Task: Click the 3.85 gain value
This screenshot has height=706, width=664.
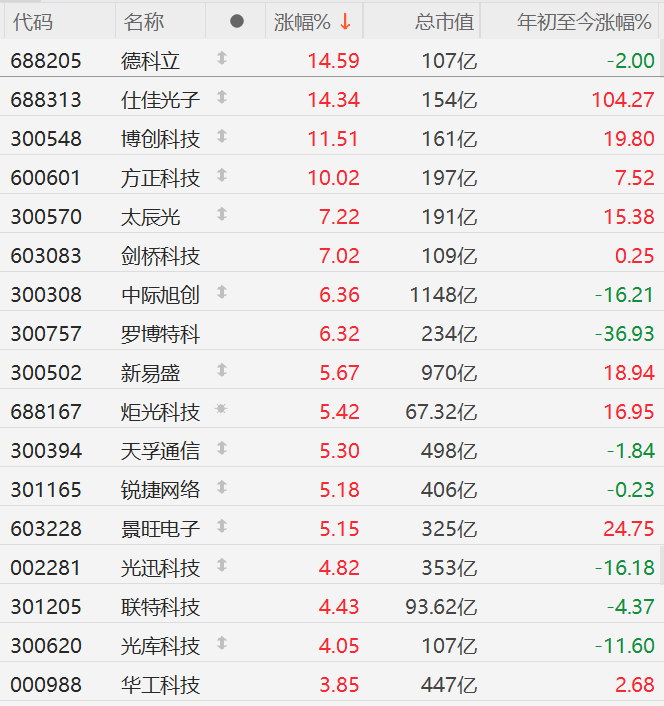Action: [x=339, y=685]
